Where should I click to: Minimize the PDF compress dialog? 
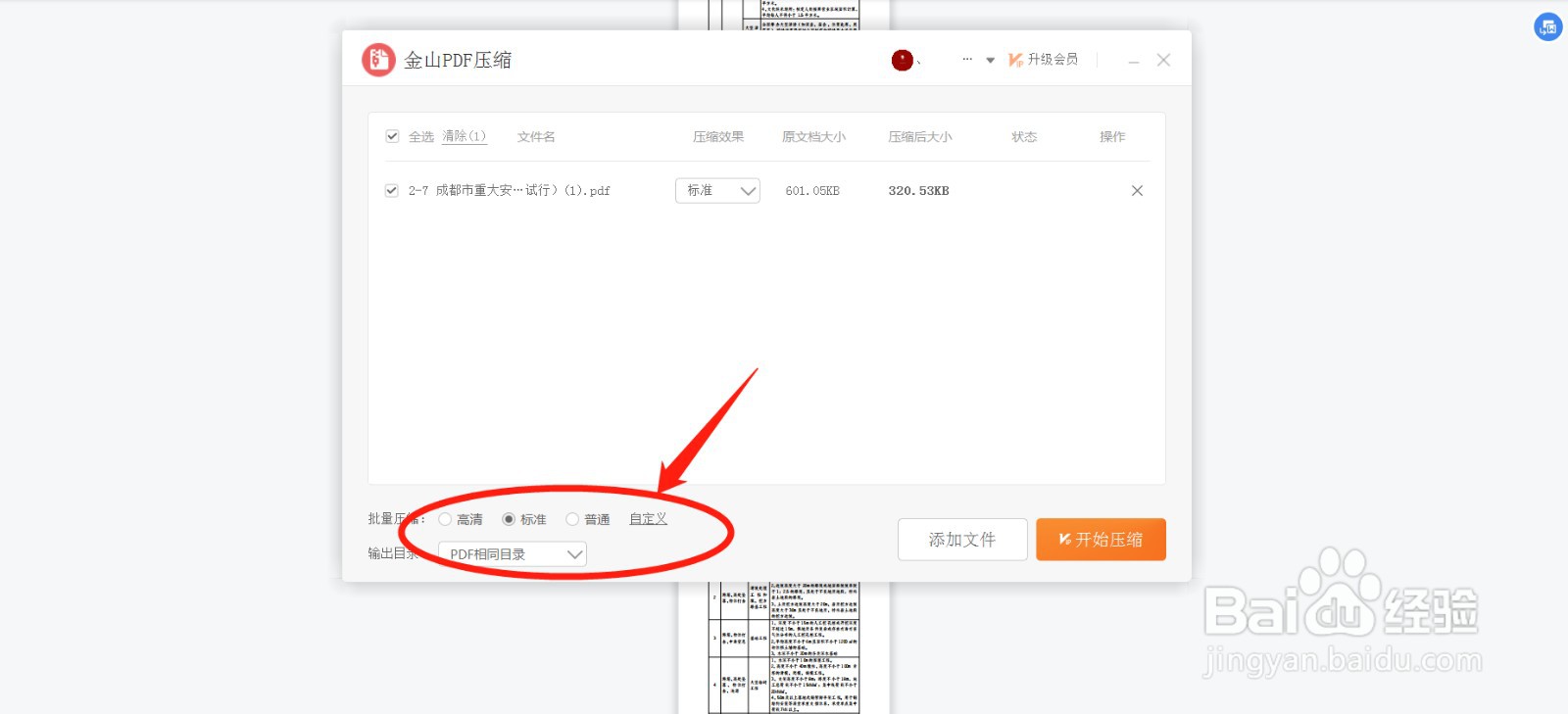[1134, 61]
